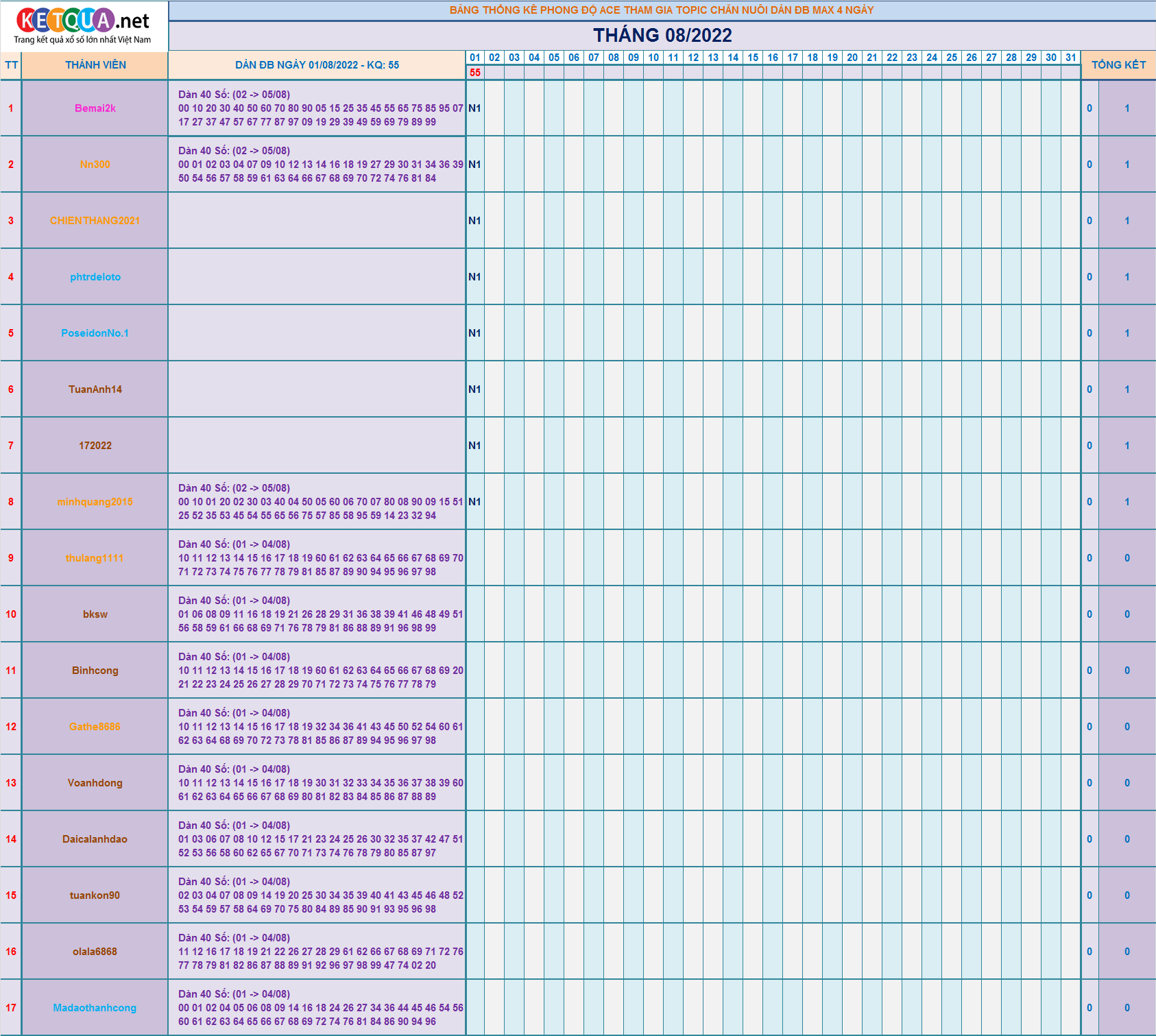Click the number set cell for Bemai2k
The width and height of the screenshot is (1156, 1036).
coord(317,108)
